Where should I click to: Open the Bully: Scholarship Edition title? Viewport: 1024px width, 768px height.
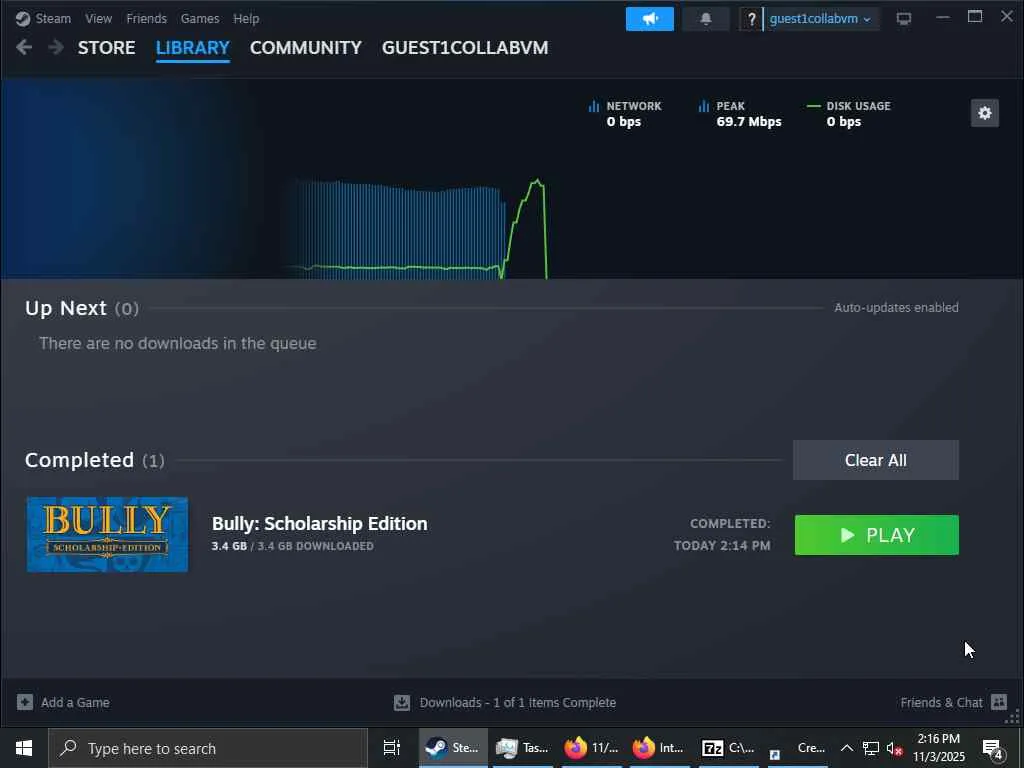point(319,524)
